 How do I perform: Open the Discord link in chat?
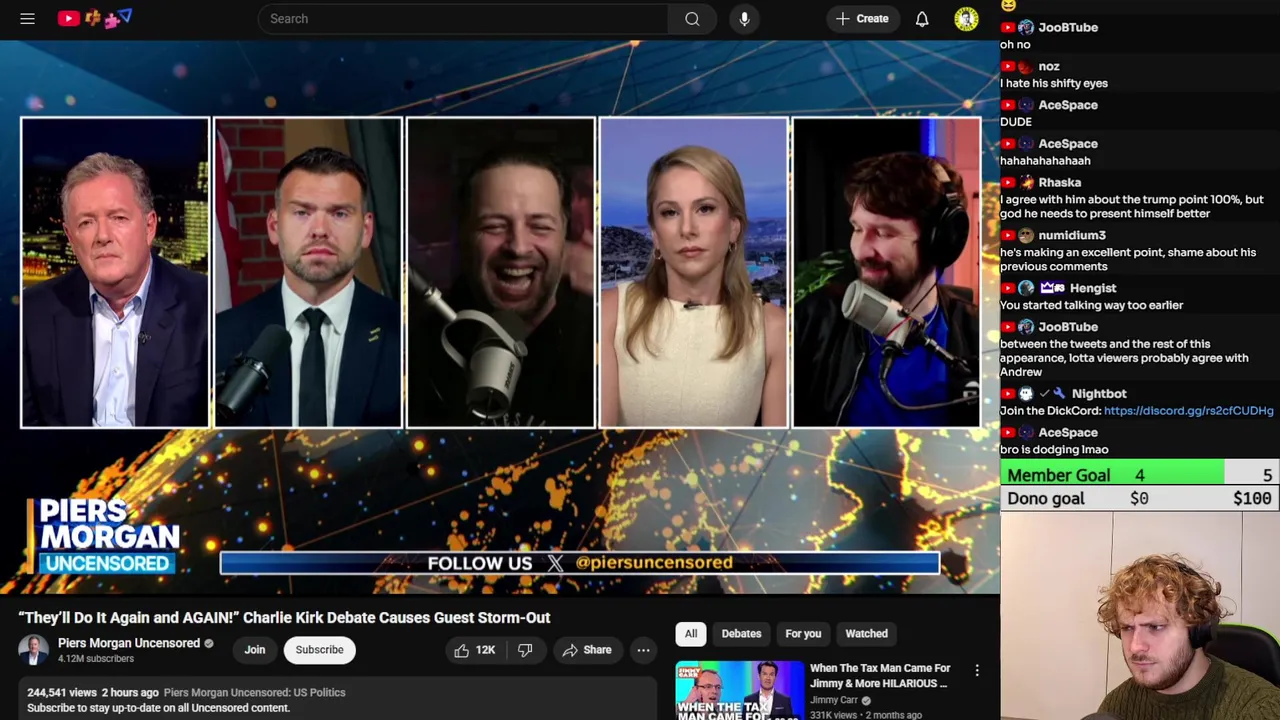1188,410
